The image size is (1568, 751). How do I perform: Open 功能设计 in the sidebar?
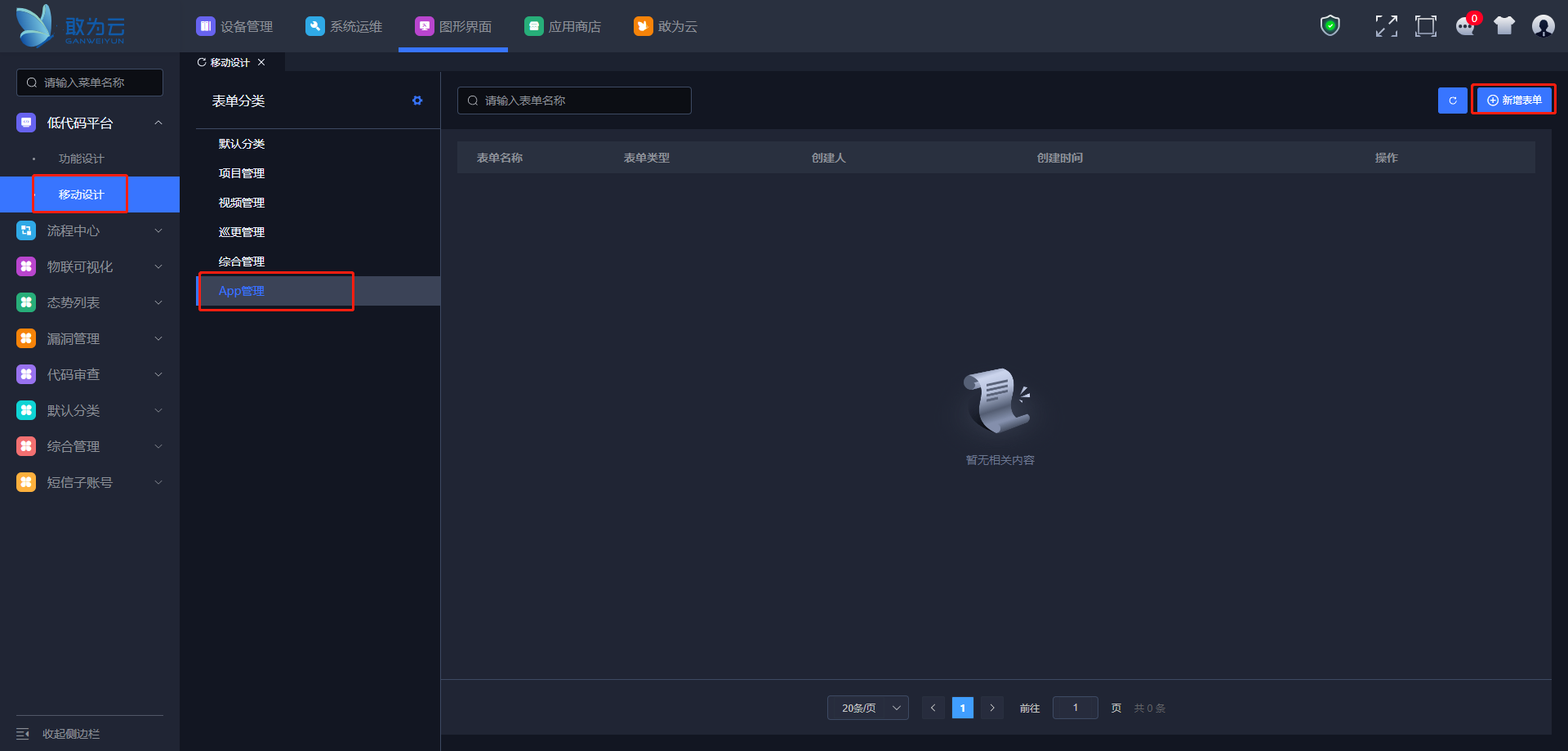point(90,159)
